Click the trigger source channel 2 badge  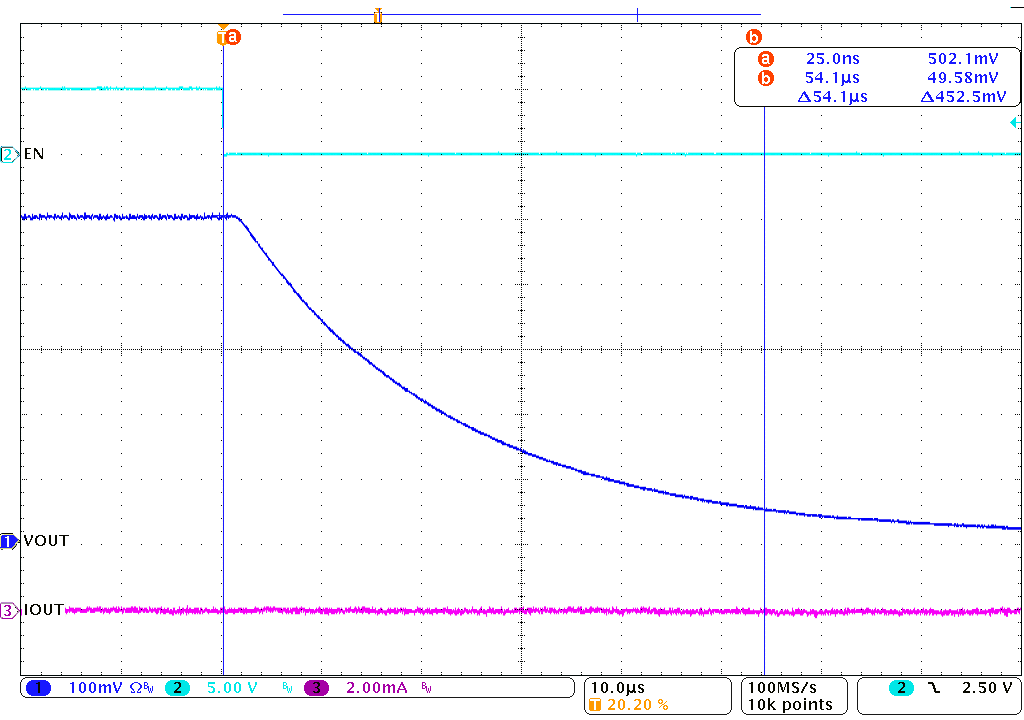click(x=901, y=688)
